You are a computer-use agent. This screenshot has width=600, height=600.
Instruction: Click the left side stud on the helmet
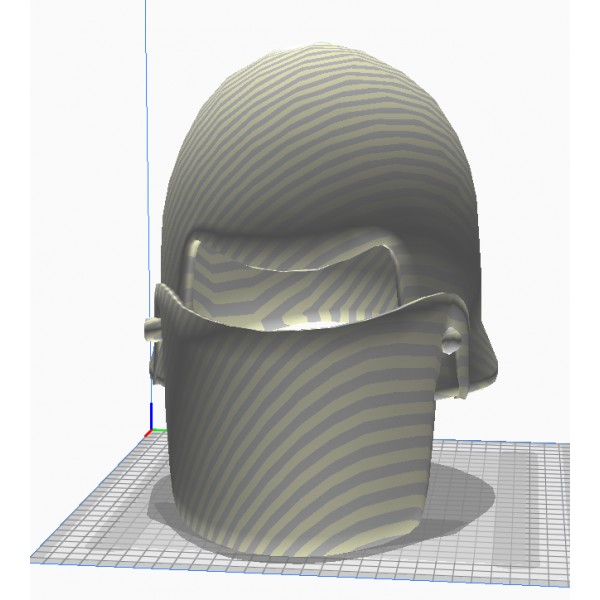[152, 328]
